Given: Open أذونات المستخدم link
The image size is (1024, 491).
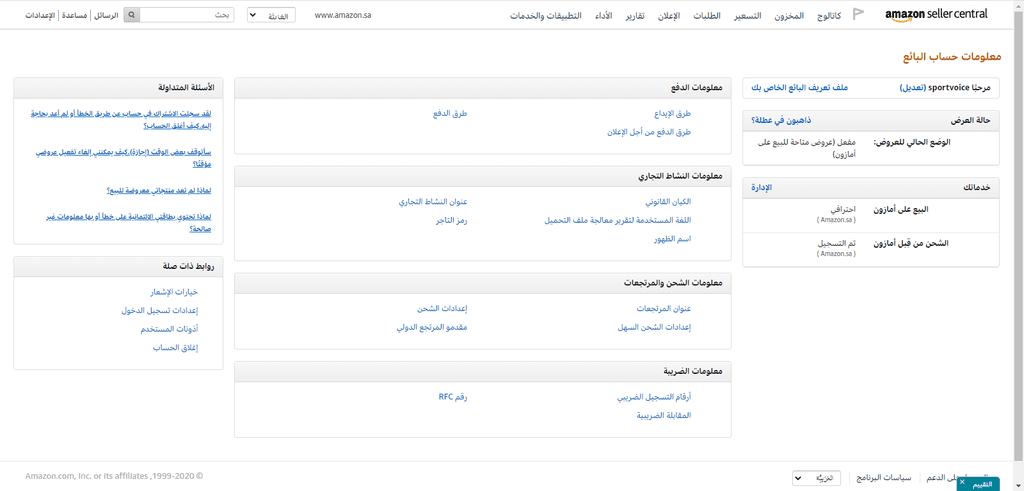Looking at the screenshot, I should (169, 330).
